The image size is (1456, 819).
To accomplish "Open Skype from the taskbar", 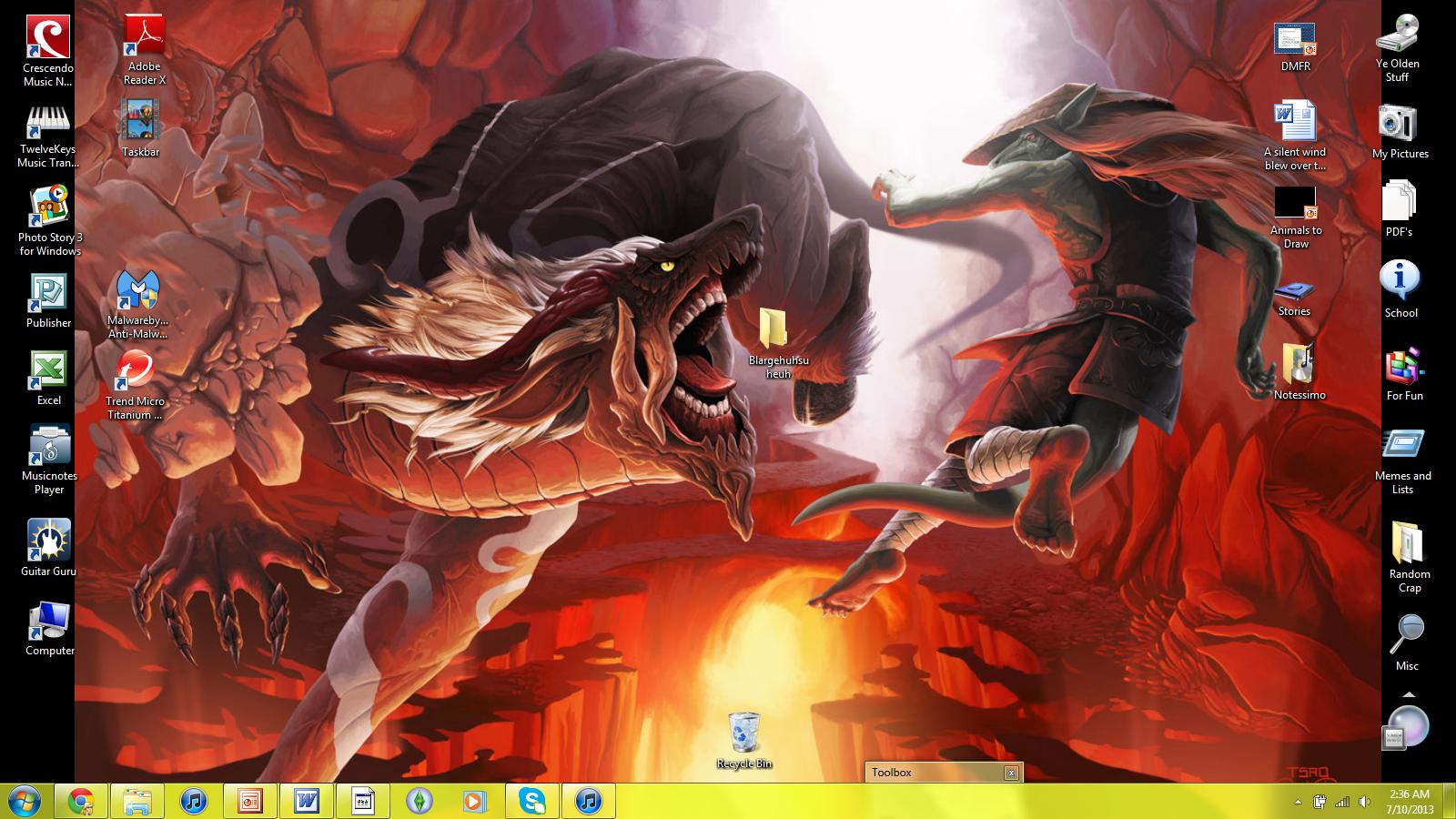I will coord(532,801).
